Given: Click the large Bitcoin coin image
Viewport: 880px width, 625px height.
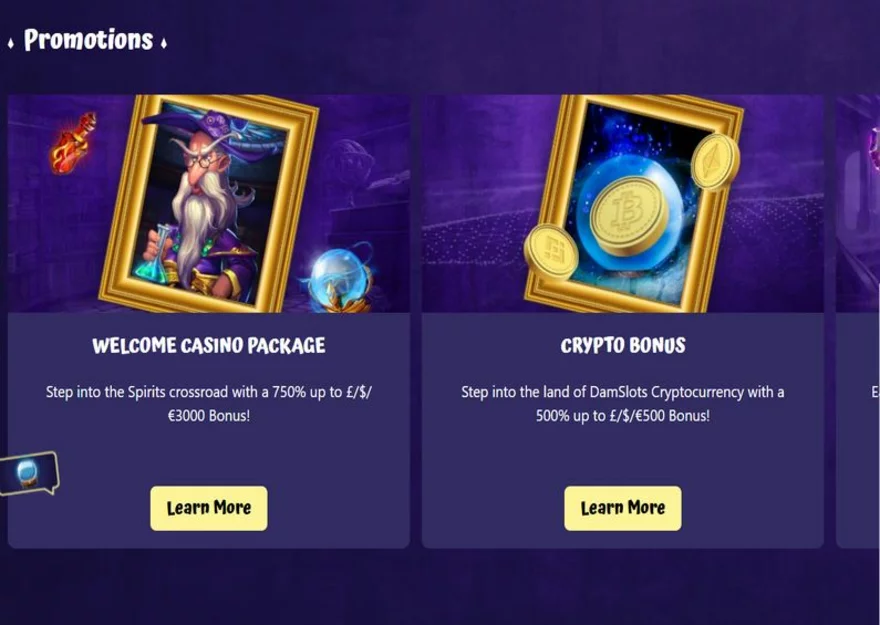Looking at the screenshot, I should 630,216.
